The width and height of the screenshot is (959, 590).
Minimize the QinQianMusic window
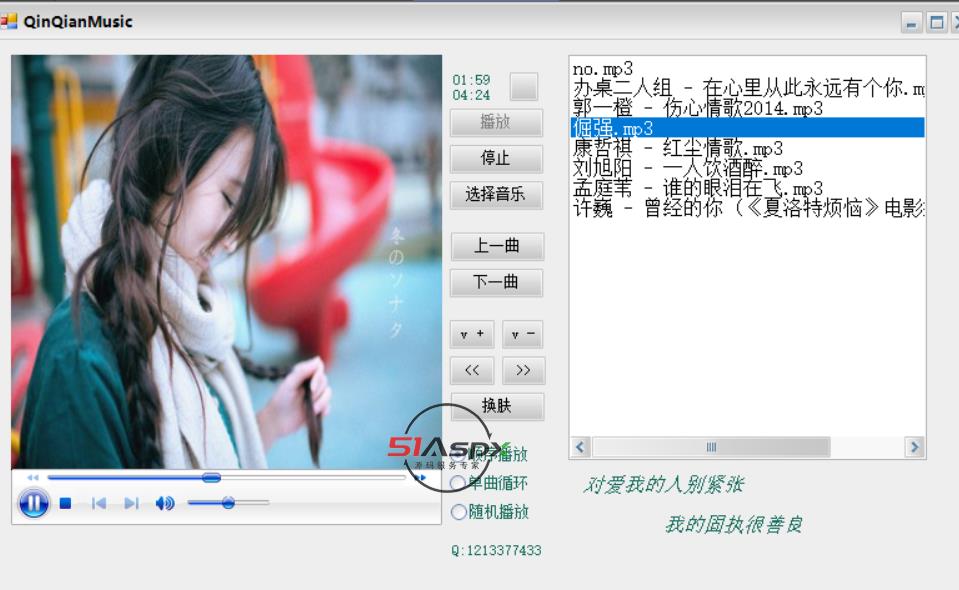911,23
